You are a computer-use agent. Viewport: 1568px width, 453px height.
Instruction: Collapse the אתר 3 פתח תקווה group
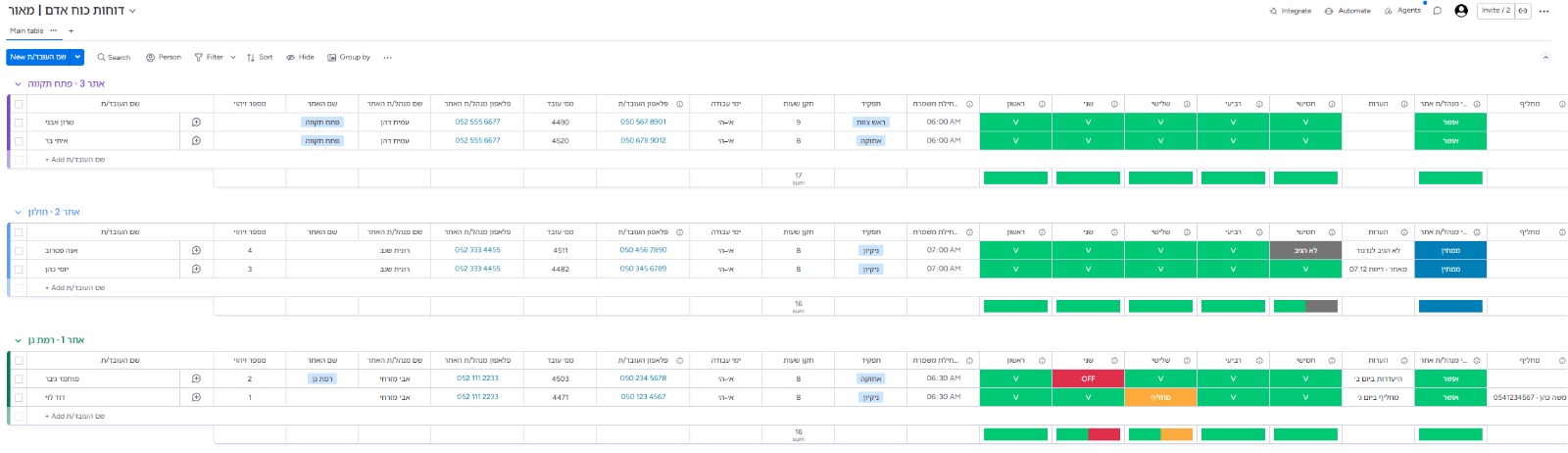tap(18, 84)
